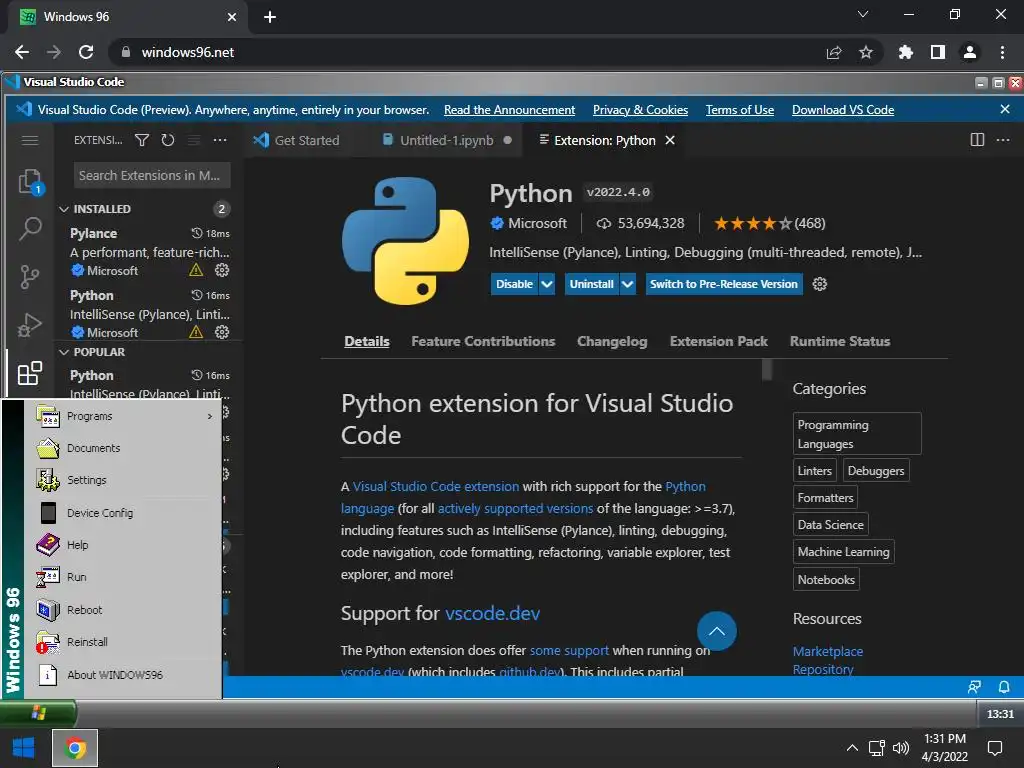This screenshot has width=1024, height=768.
Task: Open the Explorer view in activity bar
Action: (30, 182)
